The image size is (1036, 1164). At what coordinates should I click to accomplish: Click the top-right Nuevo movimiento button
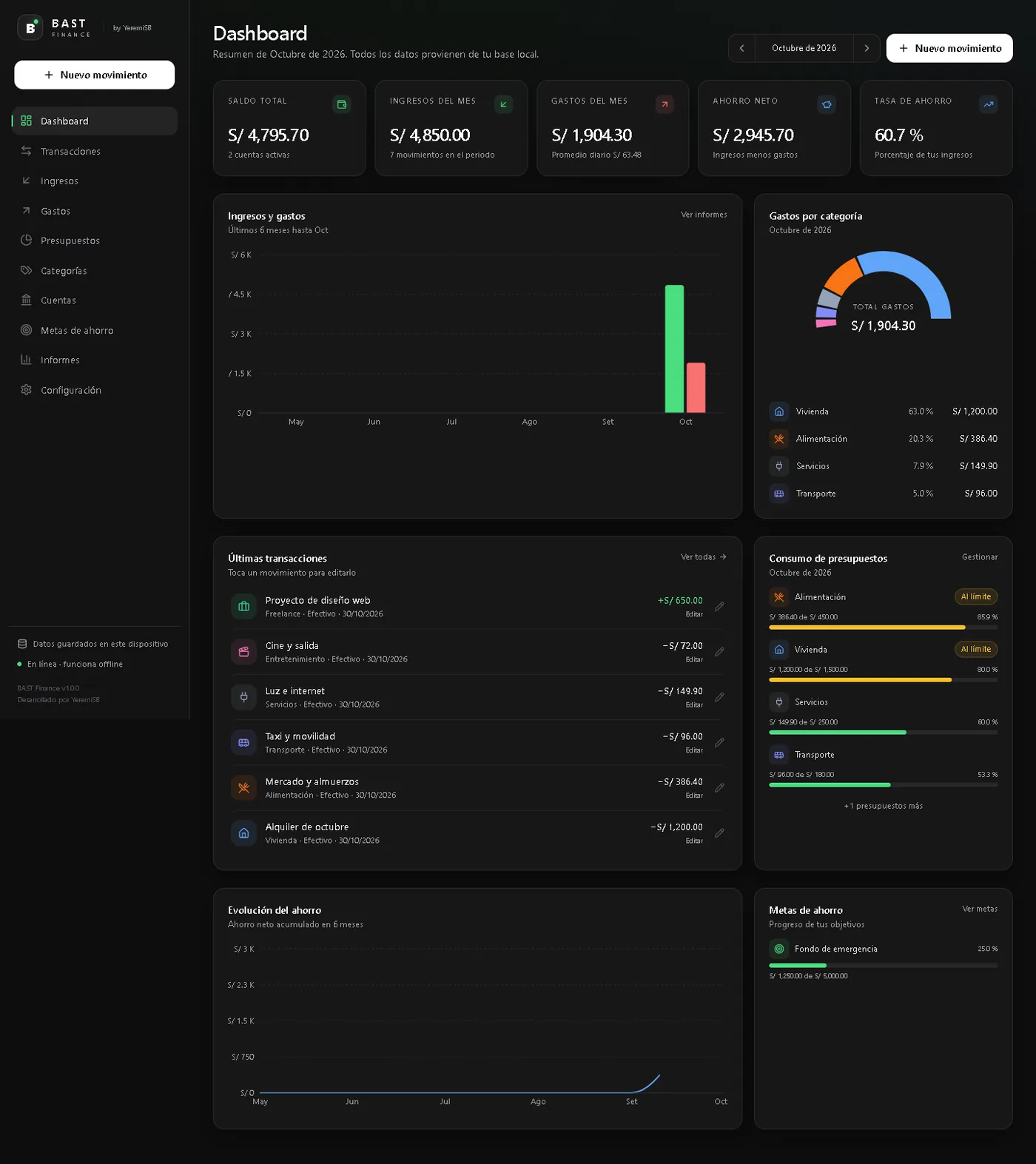click(x=949, y=48)
